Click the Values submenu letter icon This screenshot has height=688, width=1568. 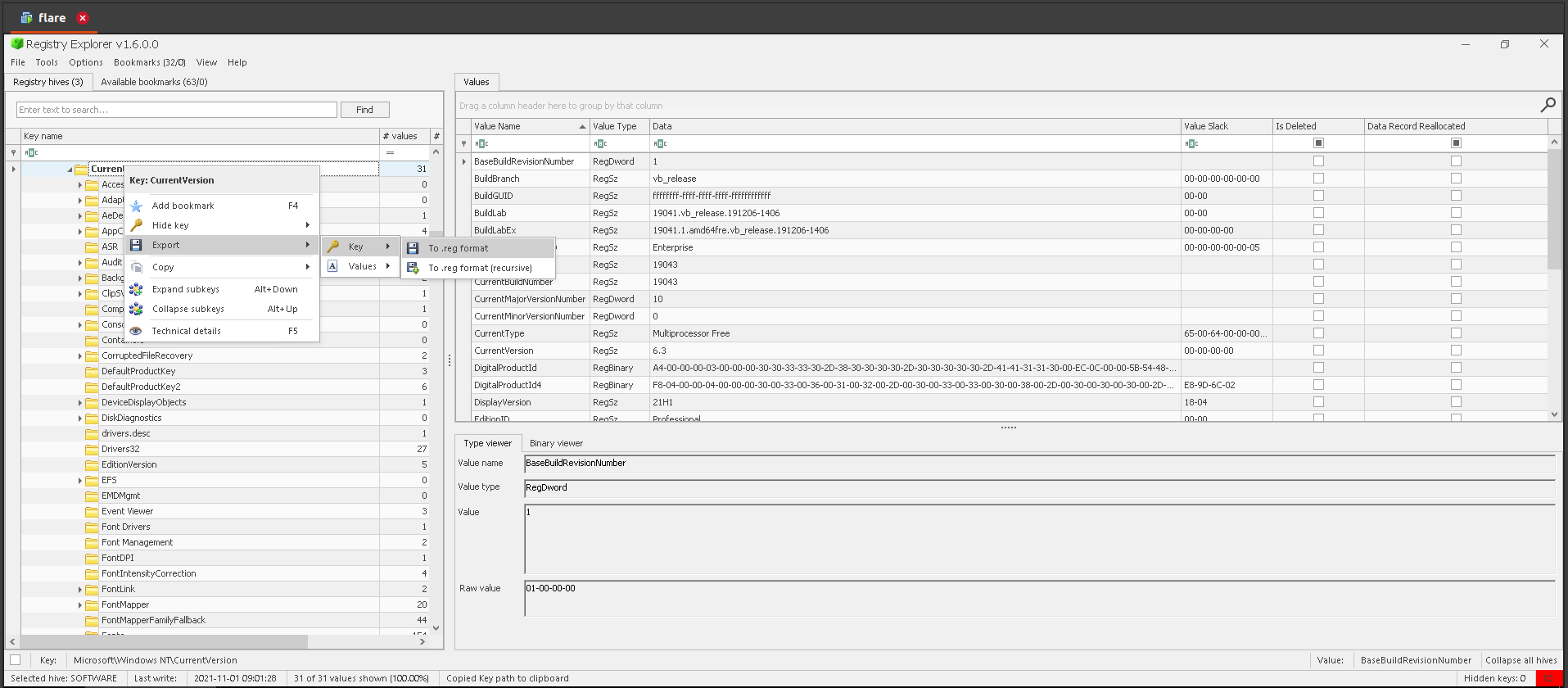332,266
